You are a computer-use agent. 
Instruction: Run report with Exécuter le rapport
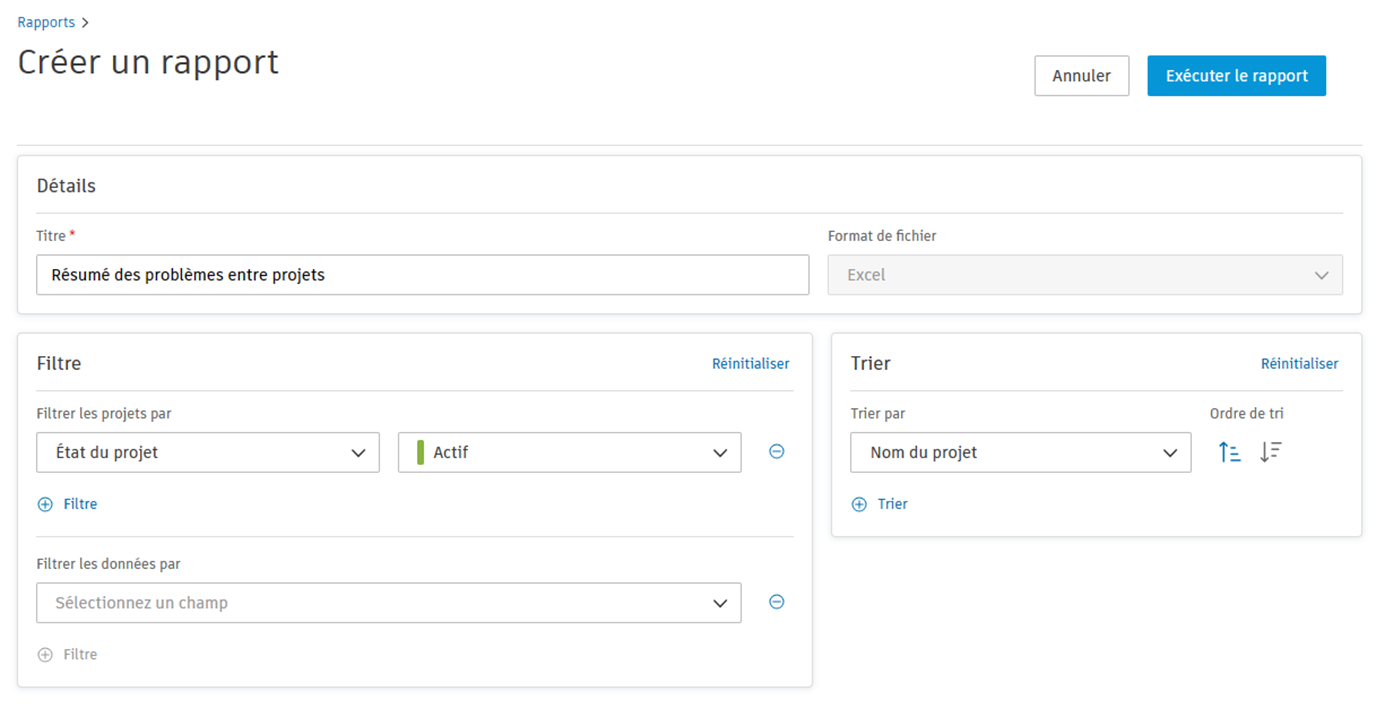coord(1236,76)
